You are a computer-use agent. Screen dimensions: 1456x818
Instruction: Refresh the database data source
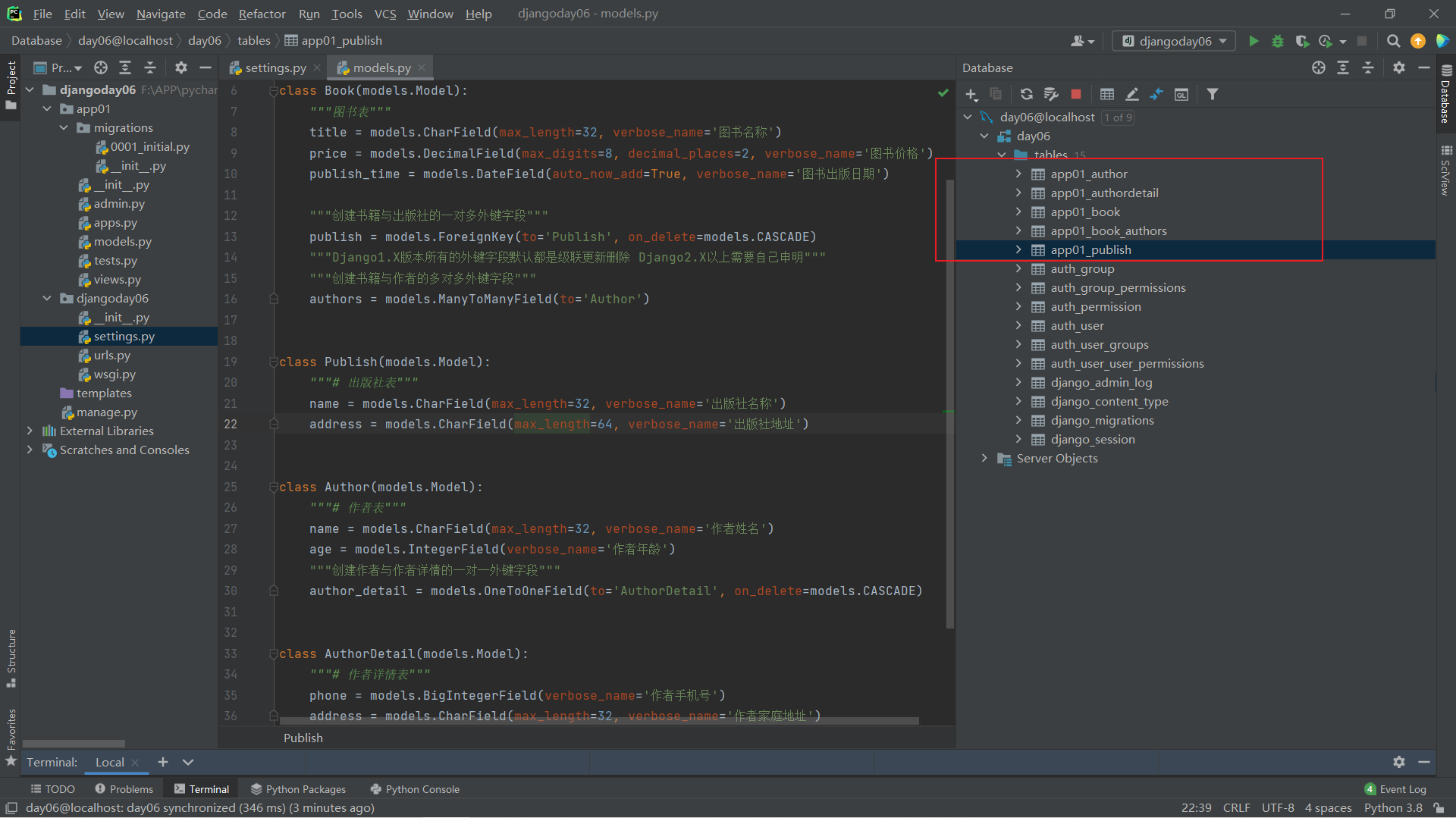click(x=1026, y=94)
